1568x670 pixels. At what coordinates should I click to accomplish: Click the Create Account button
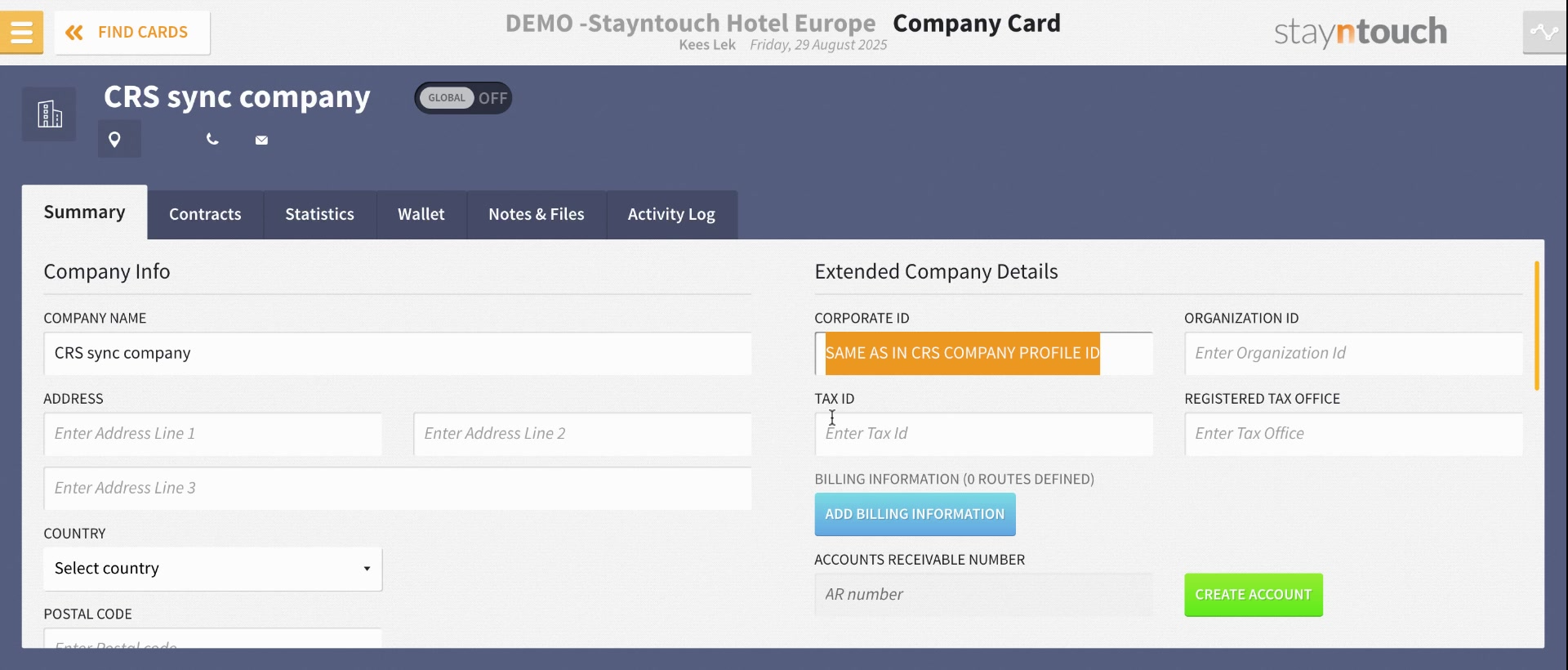click(1254, 595)
